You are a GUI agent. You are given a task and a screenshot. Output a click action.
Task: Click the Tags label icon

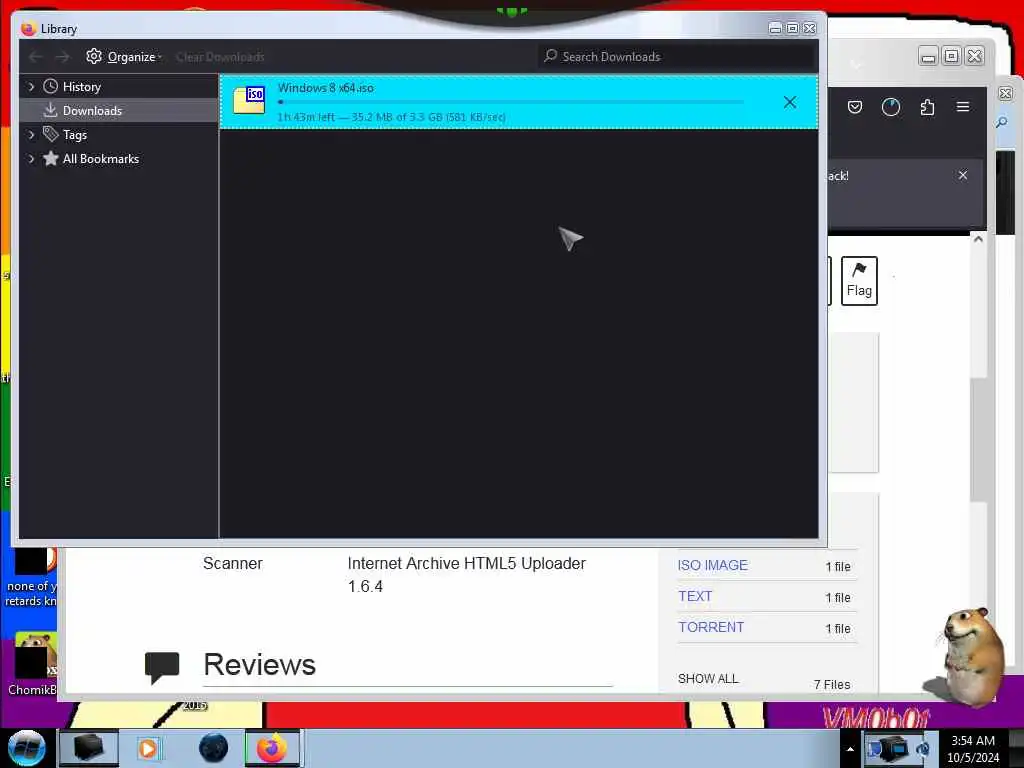point(50,134)
